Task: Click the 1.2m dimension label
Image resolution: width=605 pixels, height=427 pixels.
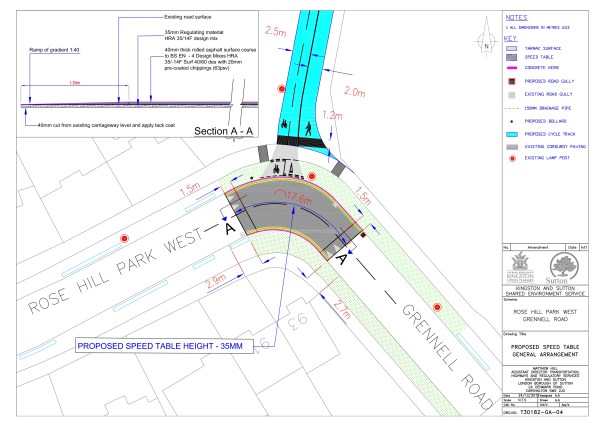Action: pyautogui.click(x=332, y=115)
